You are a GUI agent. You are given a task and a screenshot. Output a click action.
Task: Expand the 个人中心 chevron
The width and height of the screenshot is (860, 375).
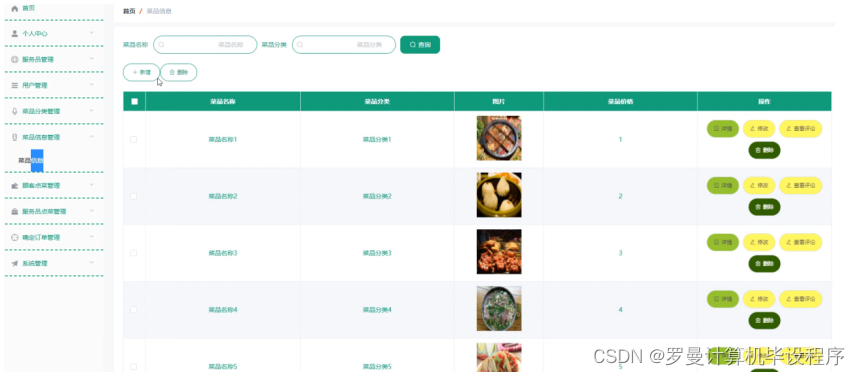pyautogui.click(x=92, y=33)
